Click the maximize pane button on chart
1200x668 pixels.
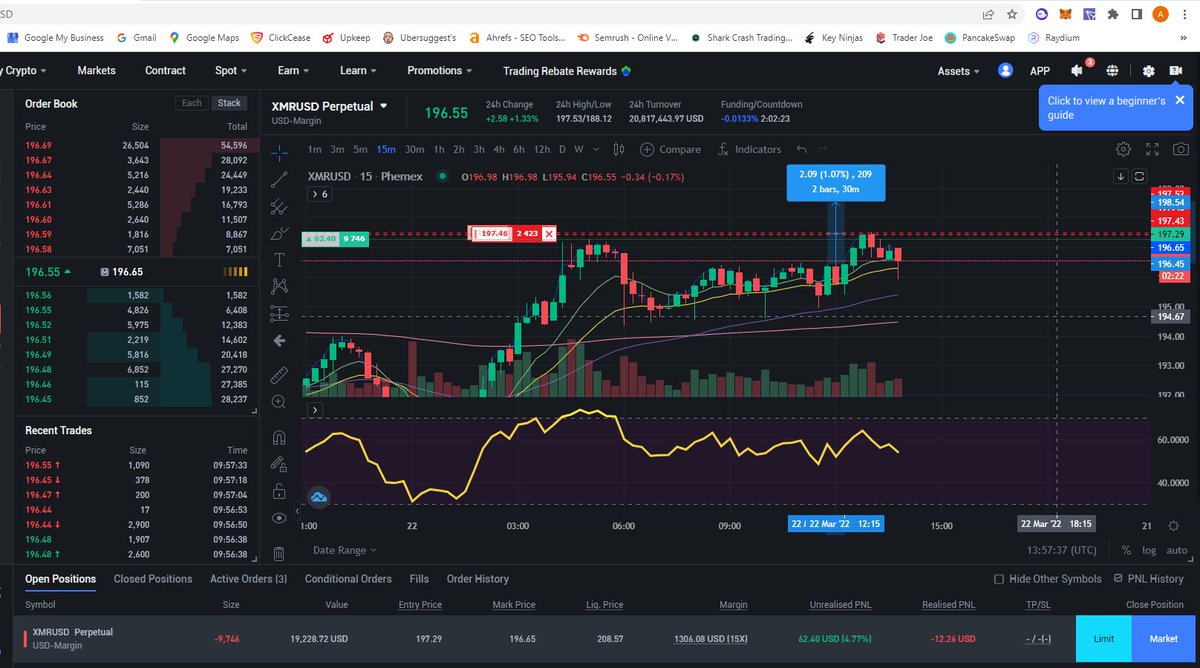tap(1138, 176)
